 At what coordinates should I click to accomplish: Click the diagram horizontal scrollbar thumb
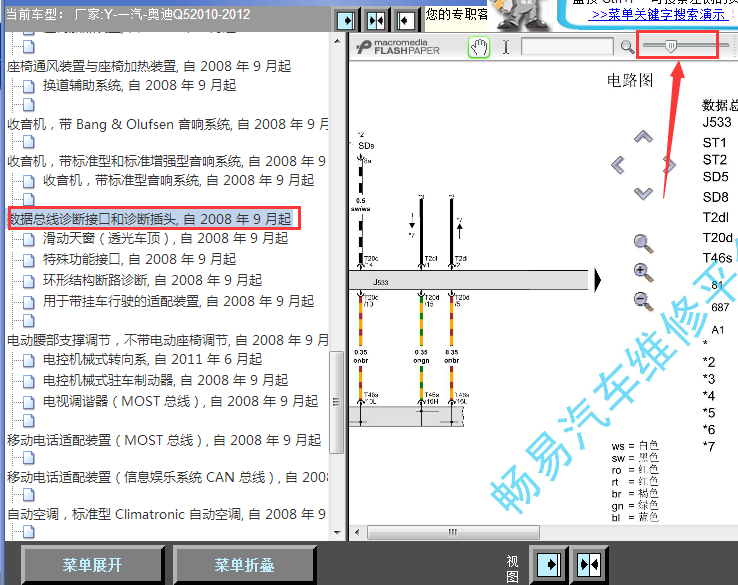click(453, 532)
